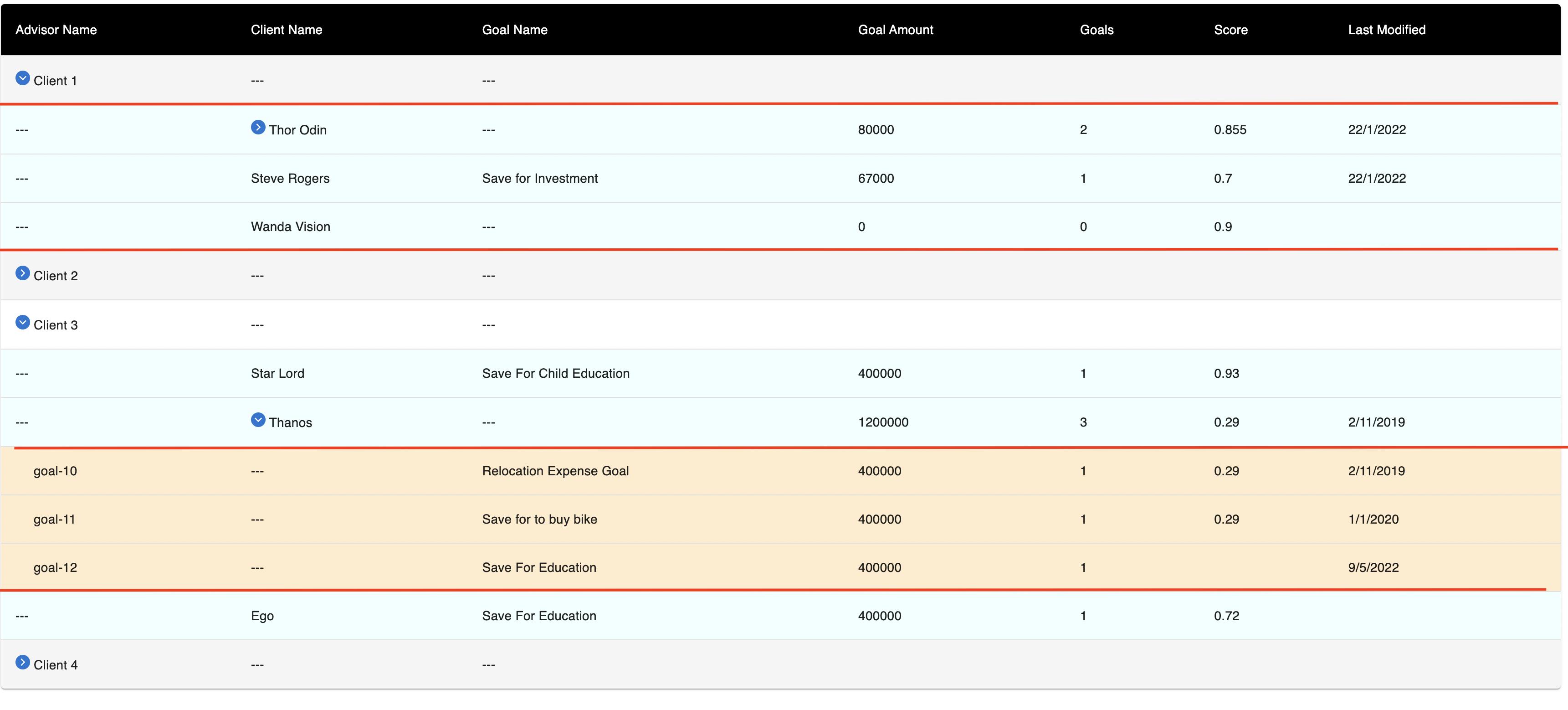Expand the Client 2 advisor row

tap(22, 273)
